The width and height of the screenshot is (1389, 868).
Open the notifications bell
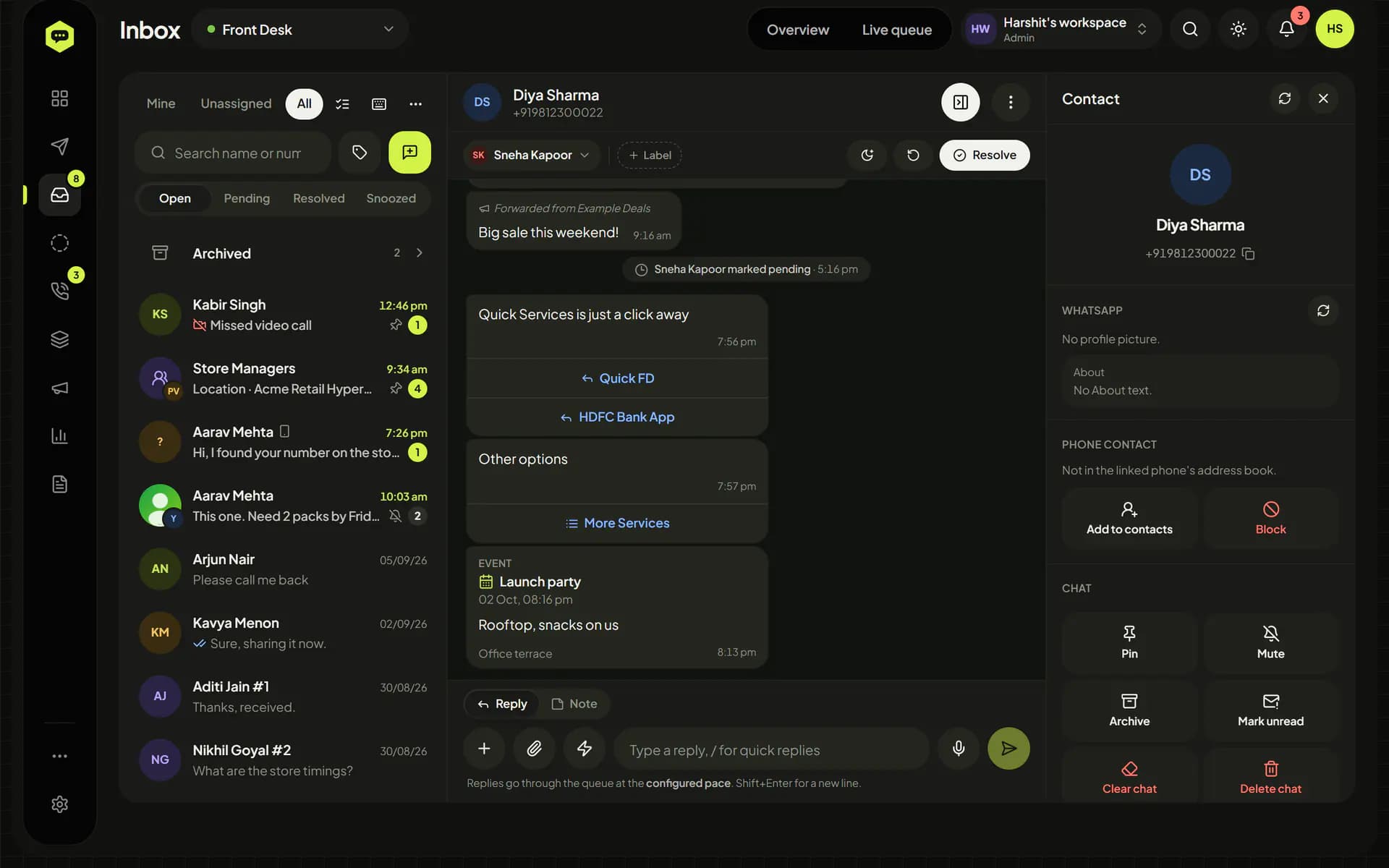click(1286, 29)
